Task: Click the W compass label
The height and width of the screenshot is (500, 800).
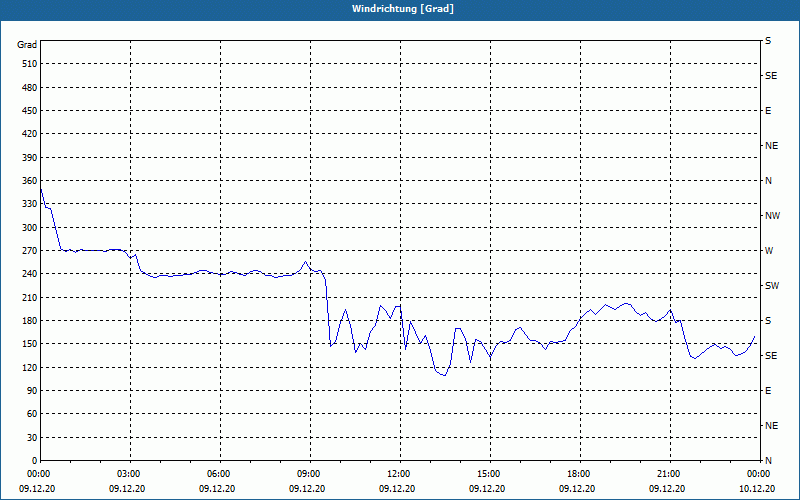Action: tap(769, 251)
